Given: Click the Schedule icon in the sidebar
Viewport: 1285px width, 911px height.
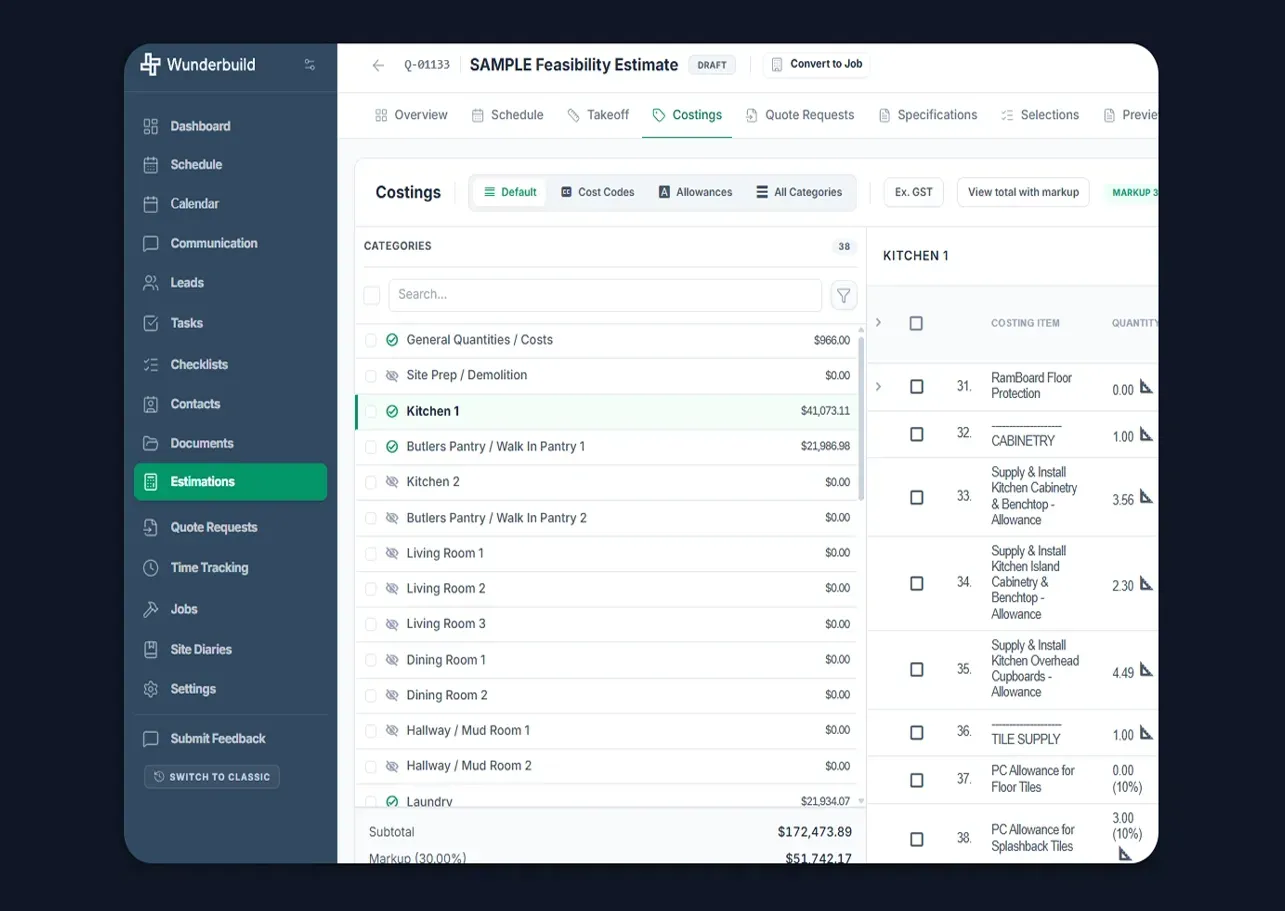Looking at the screenshot, I should click(x=151, y=165).
